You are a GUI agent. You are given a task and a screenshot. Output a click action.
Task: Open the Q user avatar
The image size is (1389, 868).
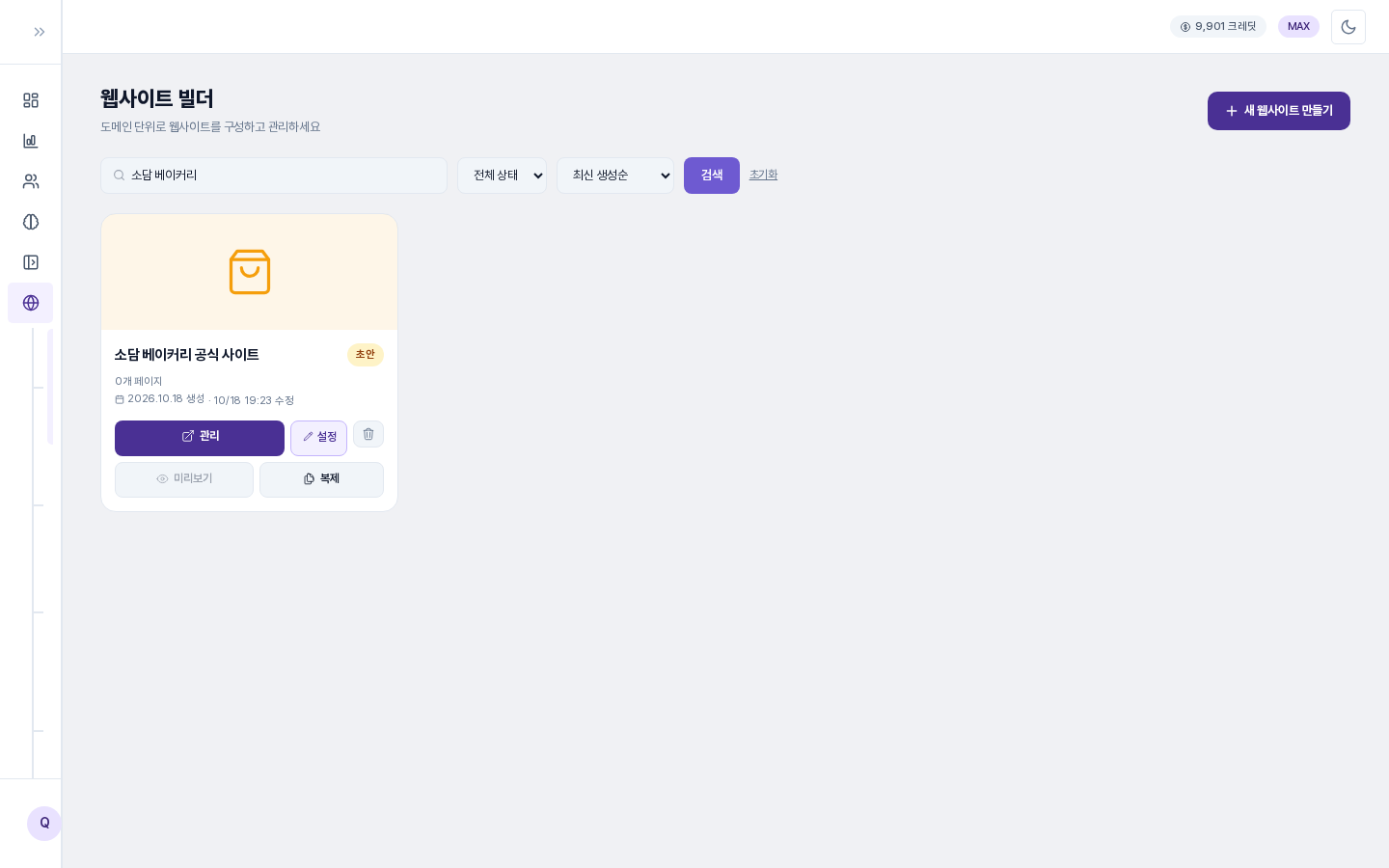tap(44, 824)
